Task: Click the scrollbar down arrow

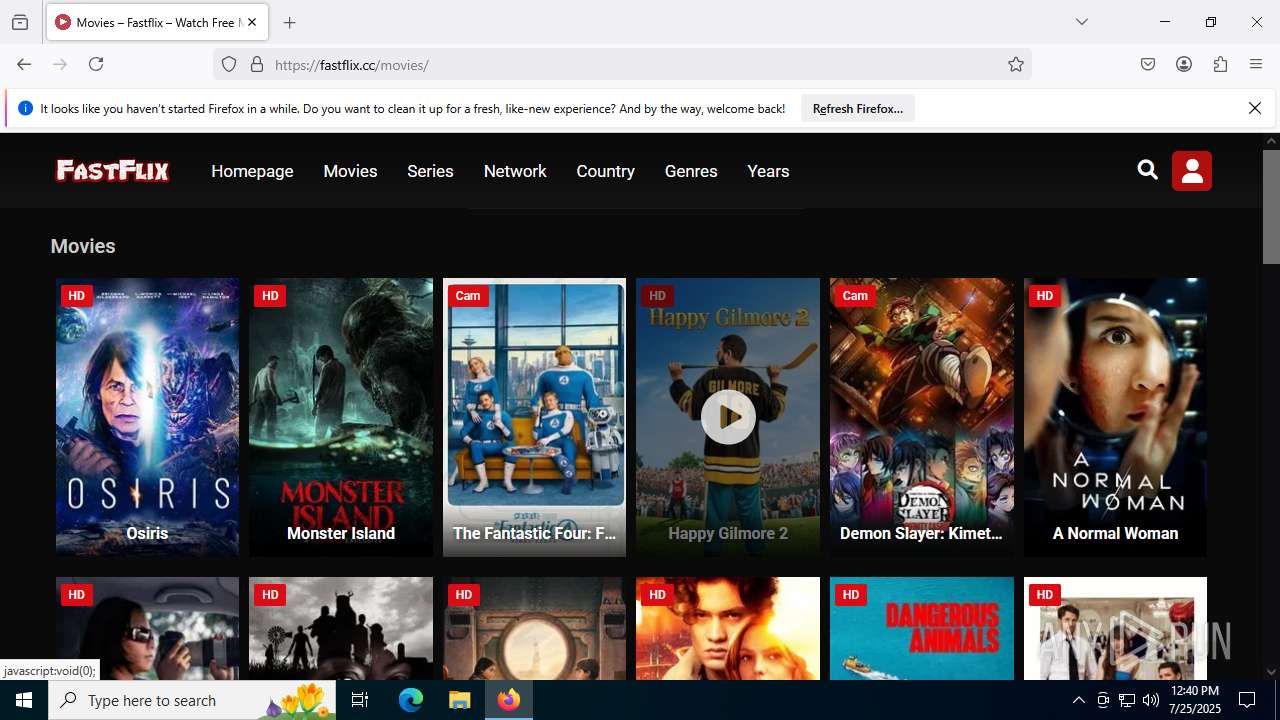Action: [1271, 672]
